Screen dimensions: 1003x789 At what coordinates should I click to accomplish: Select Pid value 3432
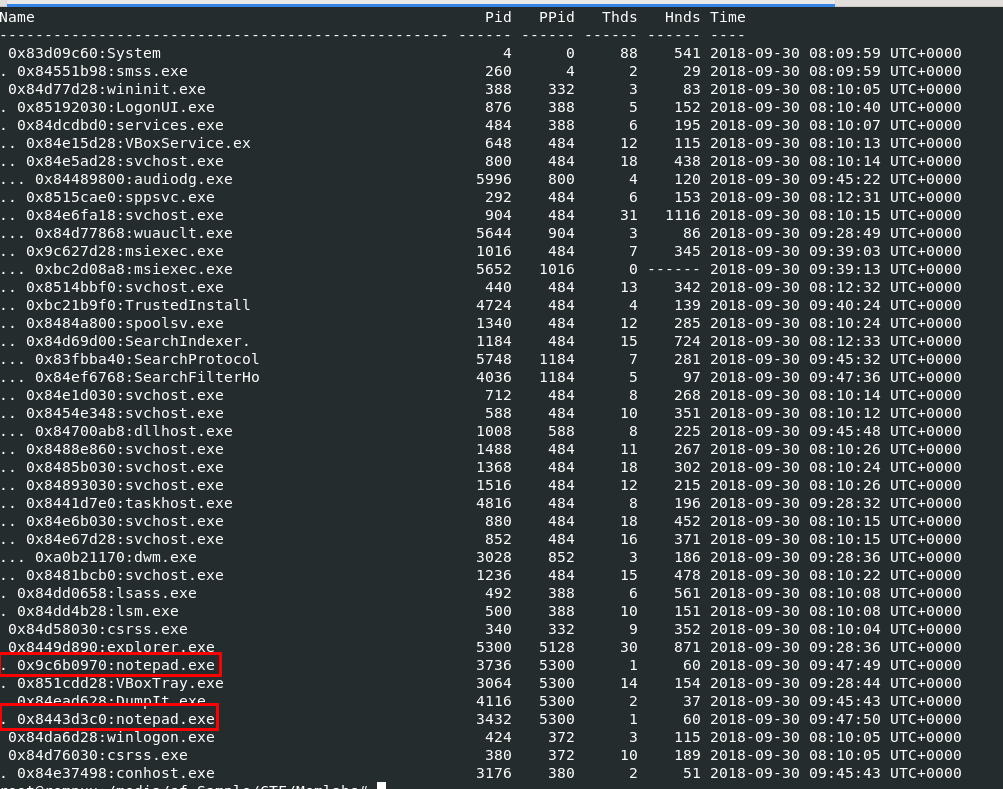click(x=494, y=719)
